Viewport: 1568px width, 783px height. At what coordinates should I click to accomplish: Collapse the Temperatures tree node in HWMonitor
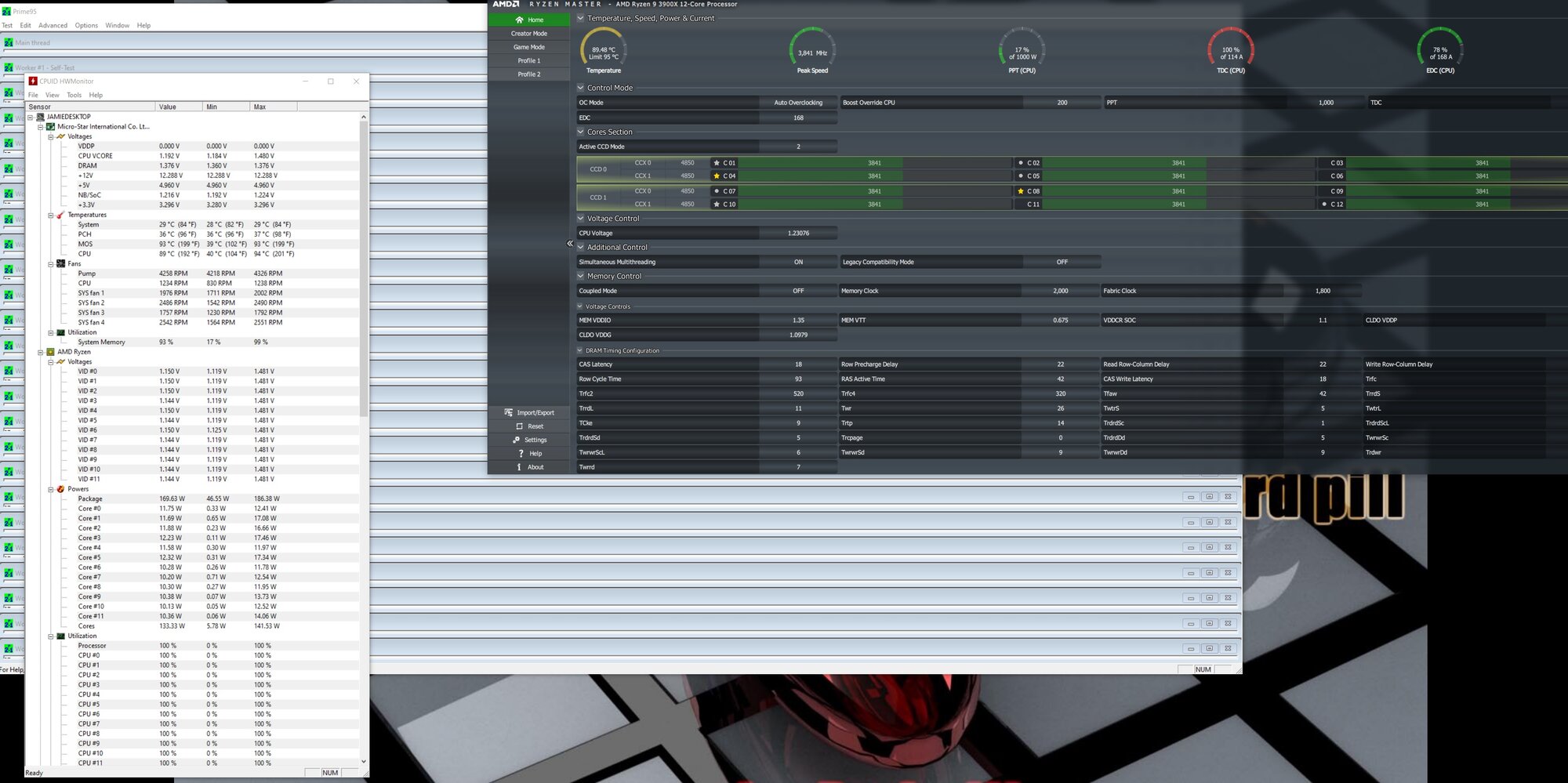(x=51, y=215)
